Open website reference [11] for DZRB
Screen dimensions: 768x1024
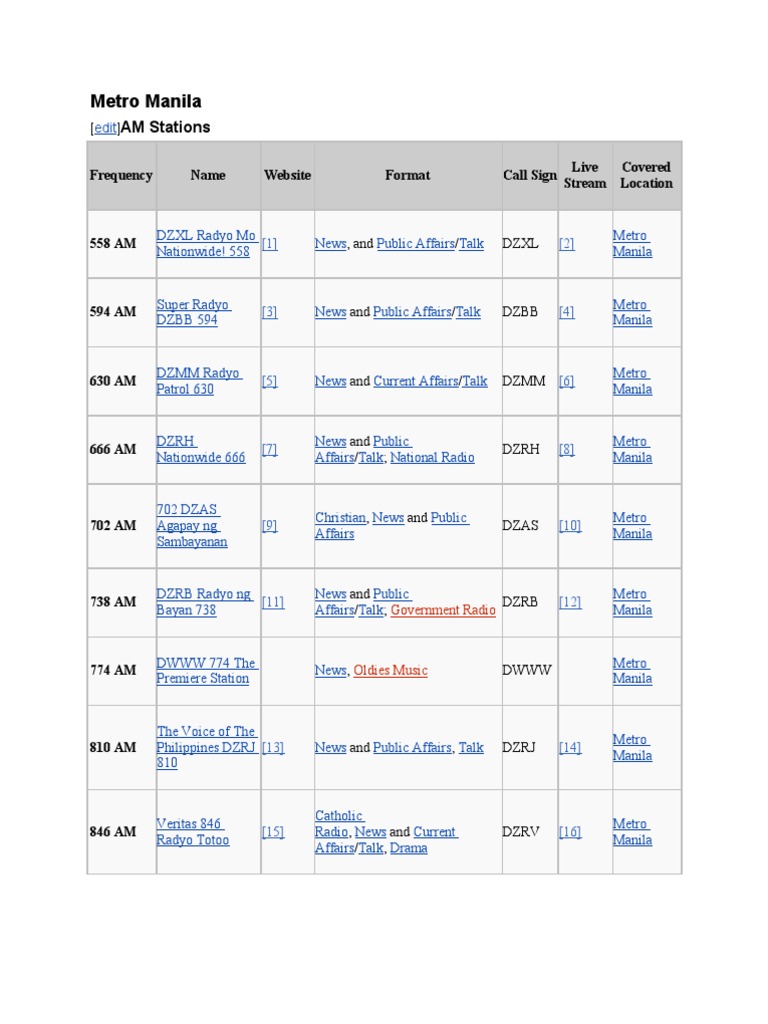coord(273,602)
